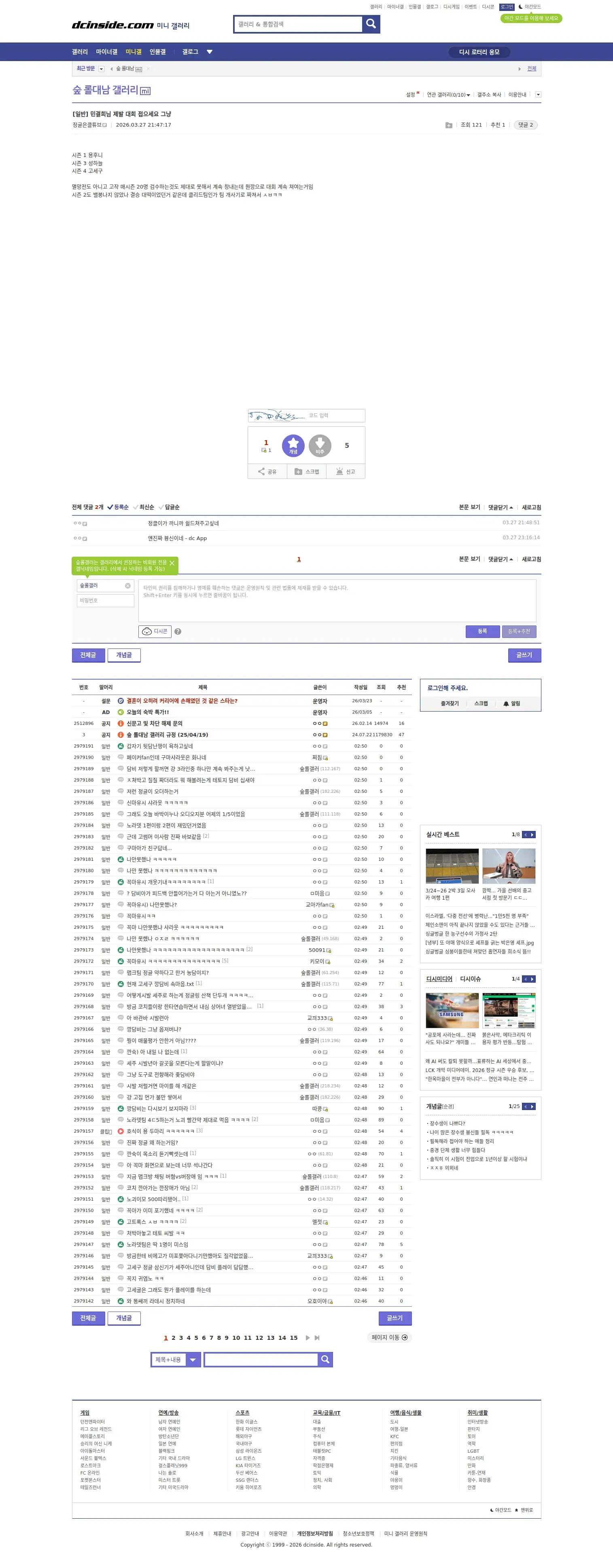Click the 등록+추천 button
Viewport: 613px width, 1568px height.
[x=519, y=631]
